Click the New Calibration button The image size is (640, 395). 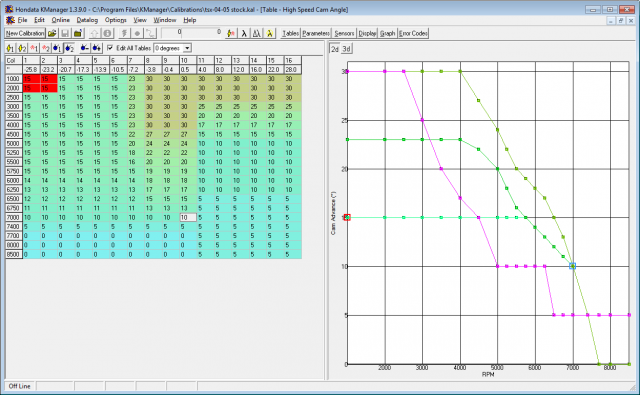pyautogui.click(x=25, y=33)
